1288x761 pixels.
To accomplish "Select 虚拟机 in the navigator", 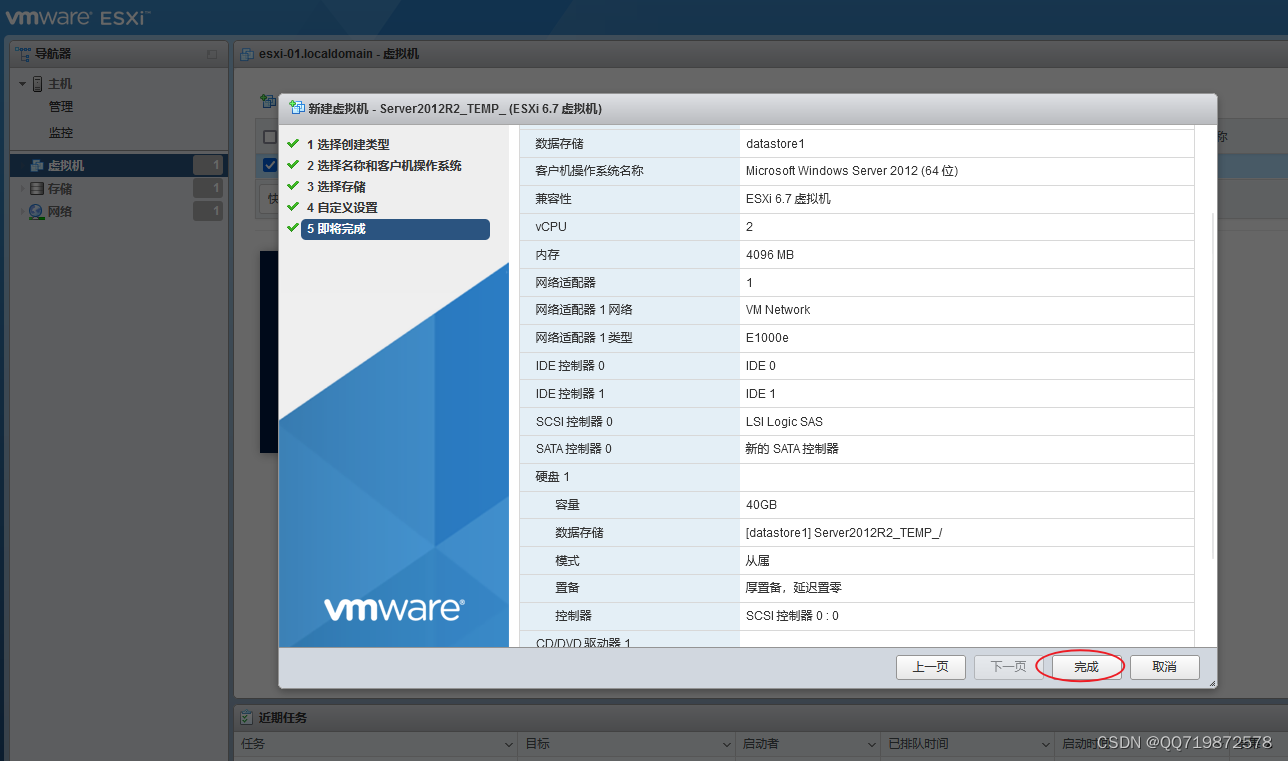I will coord(119,166).
